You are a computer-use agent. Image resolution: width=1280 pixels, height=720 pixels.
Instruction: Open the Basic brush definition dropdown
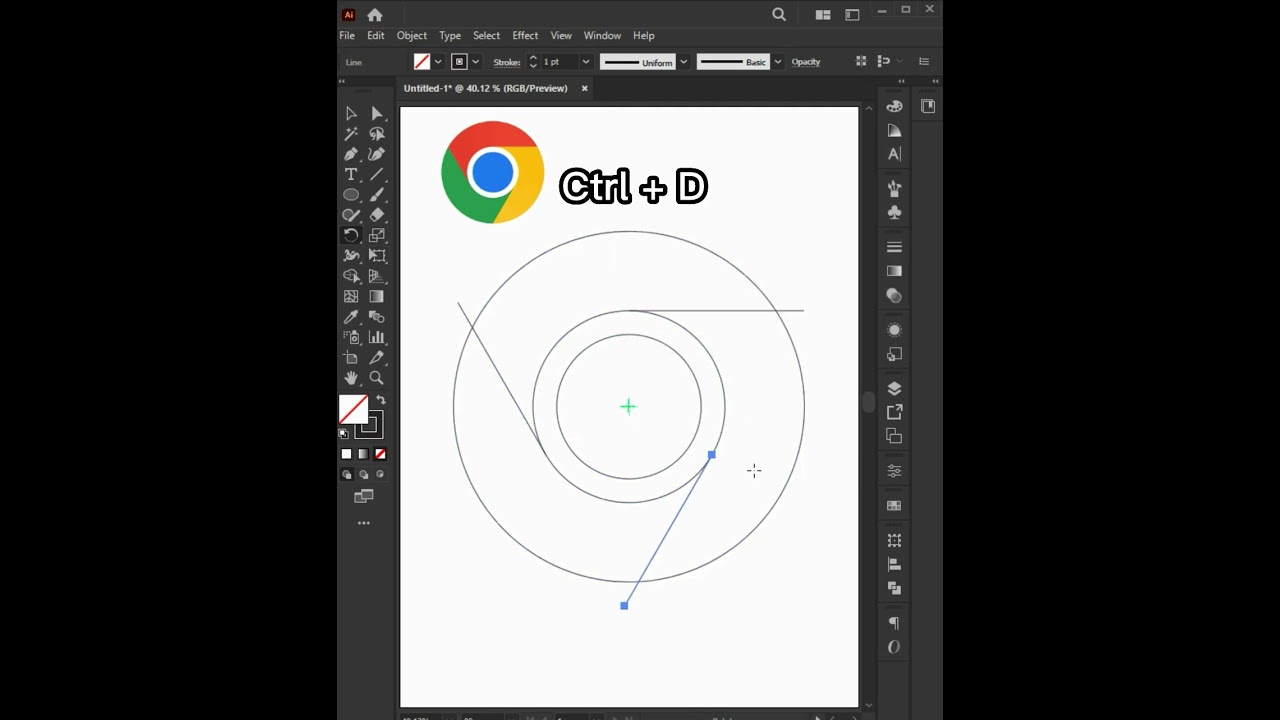(x=778, y=62)
